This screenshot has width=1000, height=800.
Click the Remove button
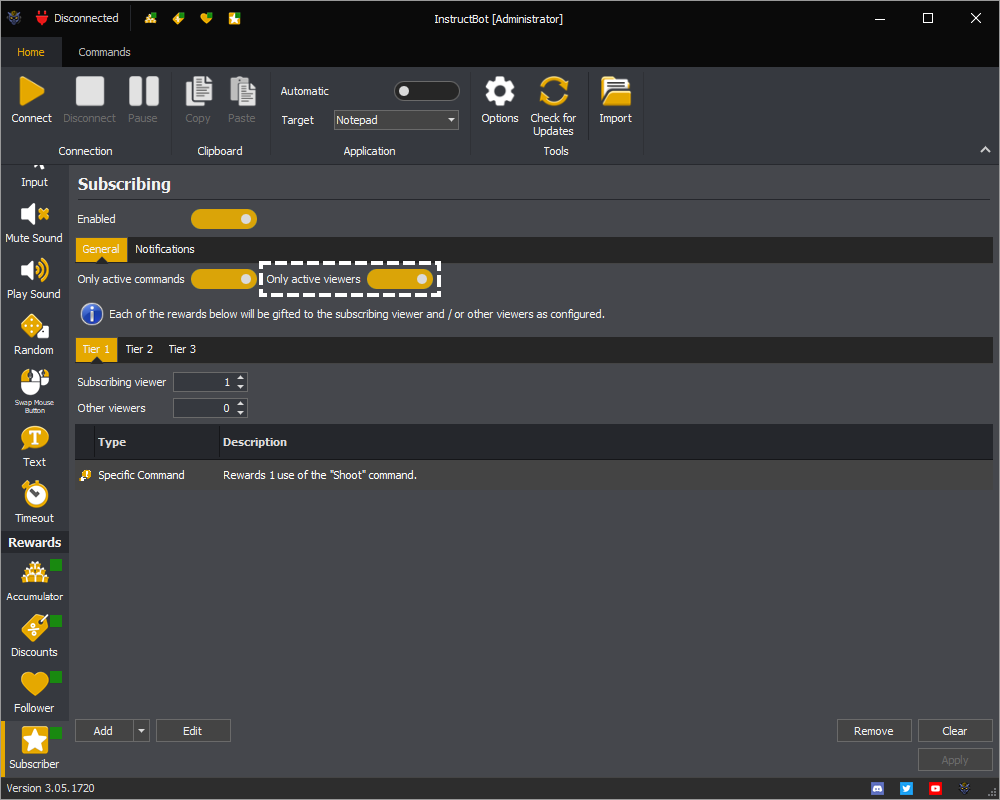tap(874, 731)
